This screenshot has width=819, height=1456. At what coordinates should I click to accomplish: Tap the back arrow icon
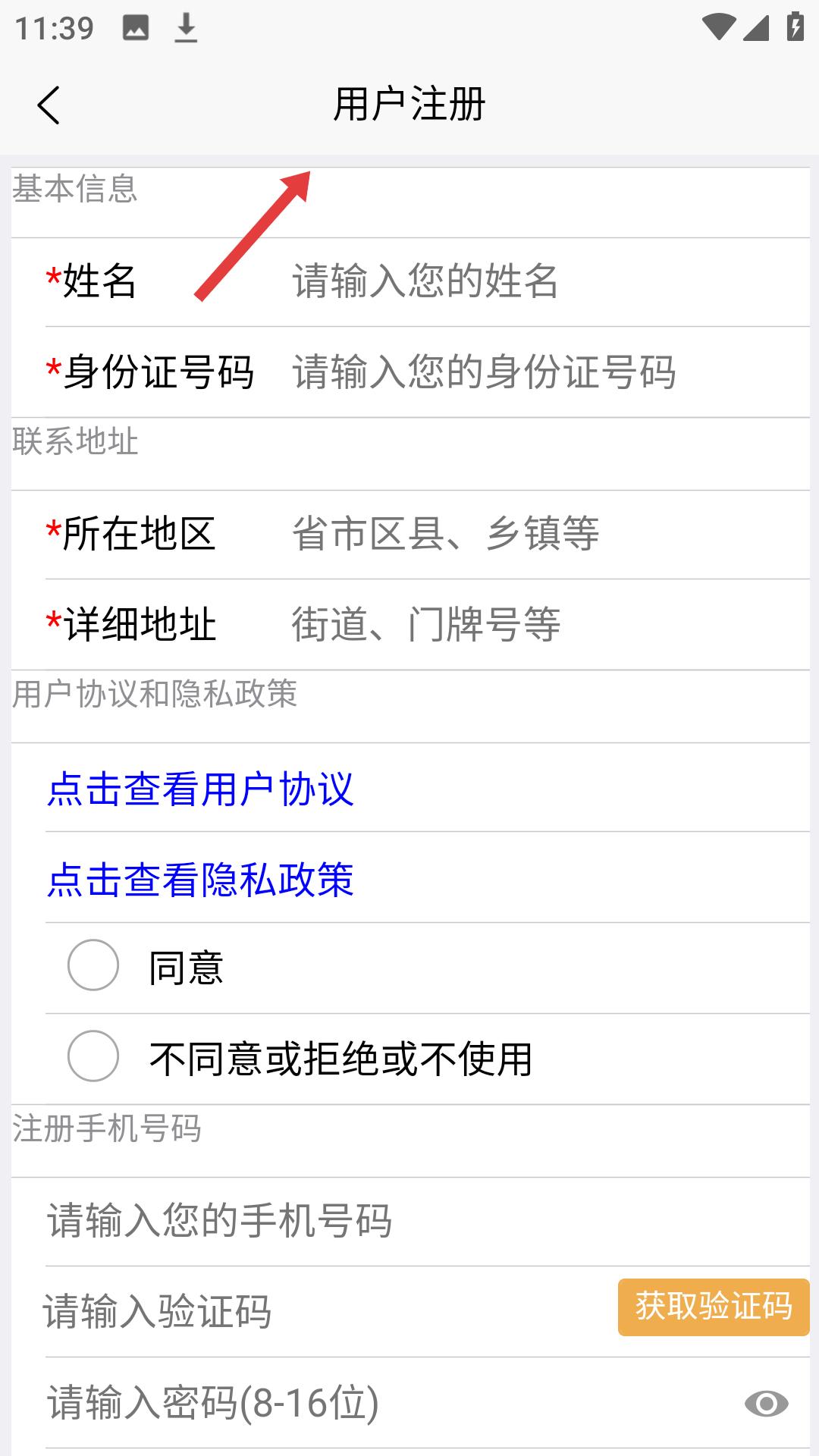click(49, 105)
